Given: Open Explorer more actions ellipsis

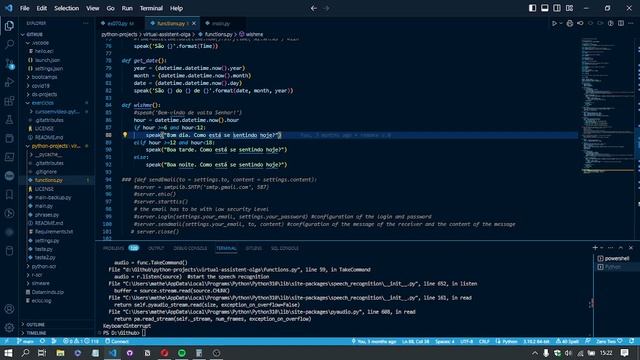Looking at the screenshot, I should 85,24.
